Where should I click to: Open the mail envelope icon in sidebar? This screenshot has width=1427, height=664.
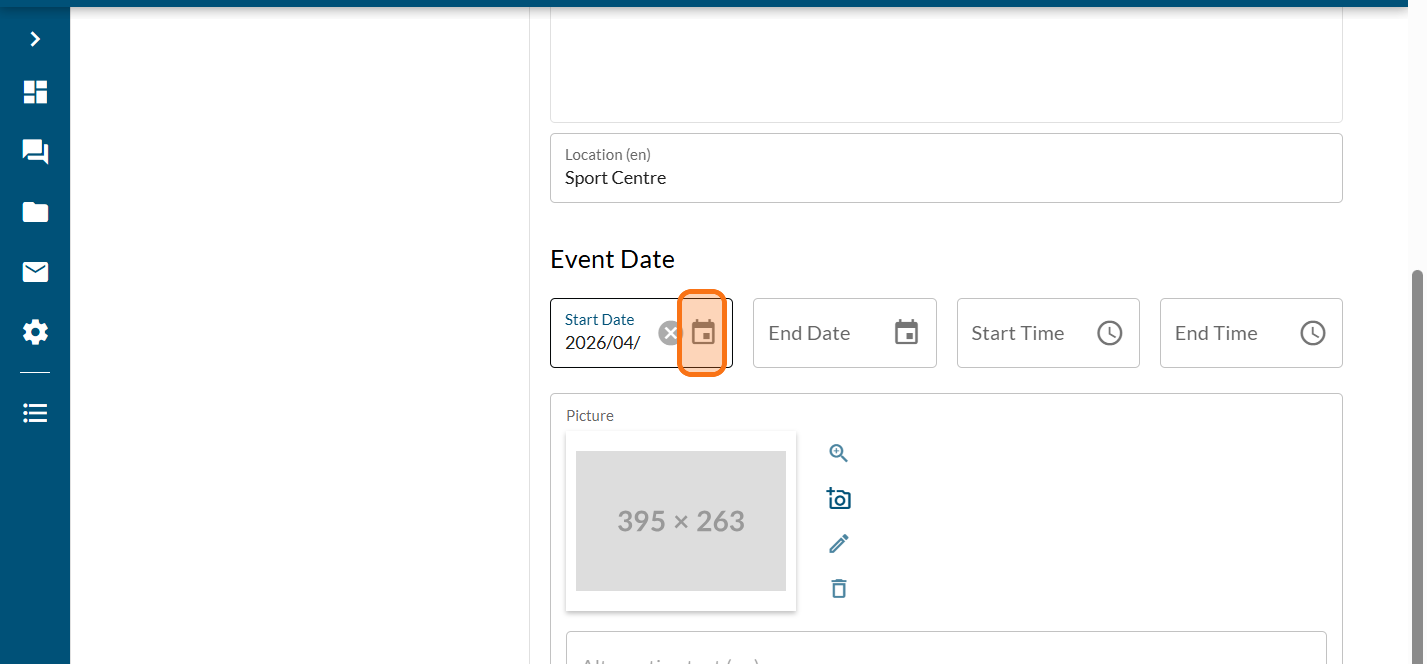click(x=35, y=272)
